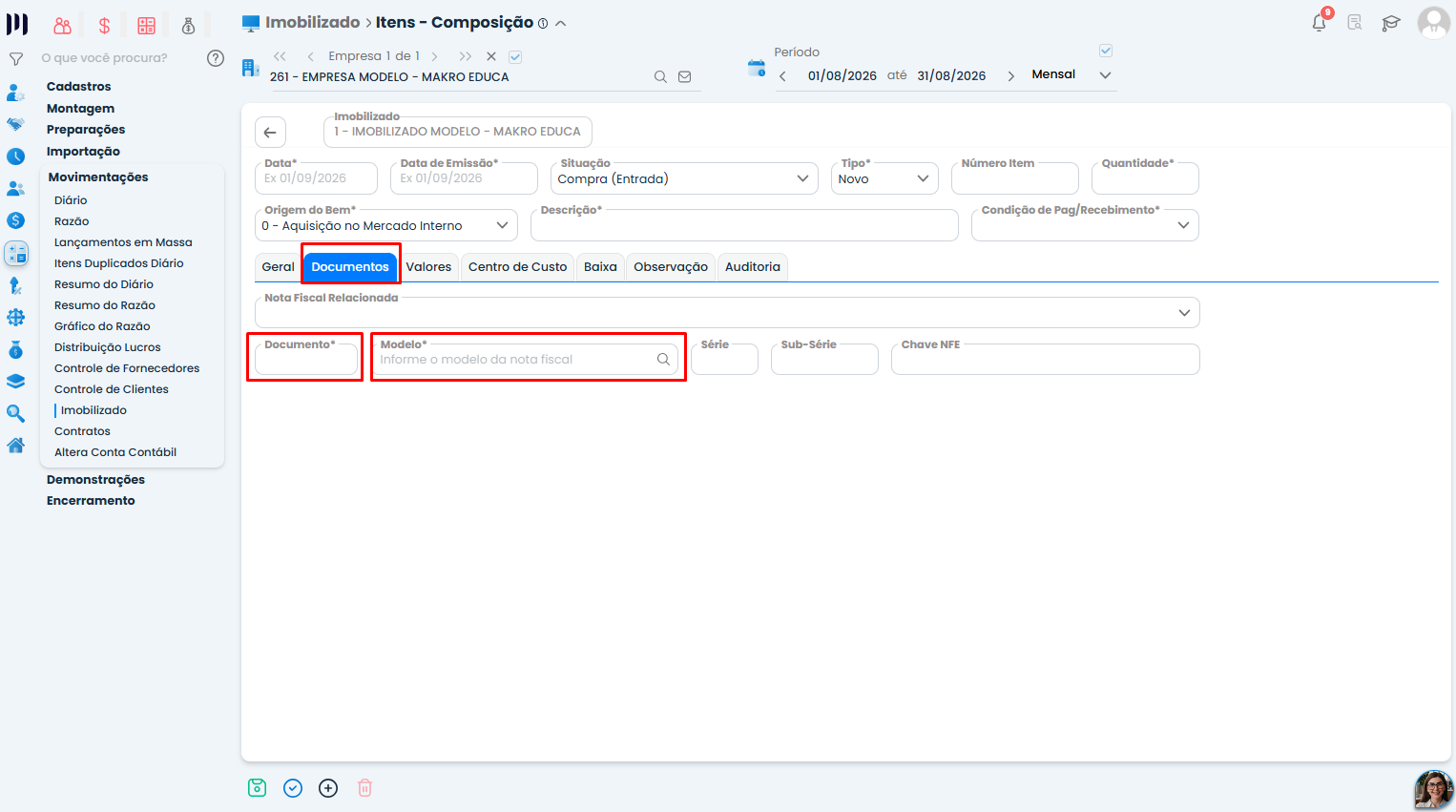Click the help question mark icon
The height and width of the screenshot is (812, 1456).
point(216,58)
